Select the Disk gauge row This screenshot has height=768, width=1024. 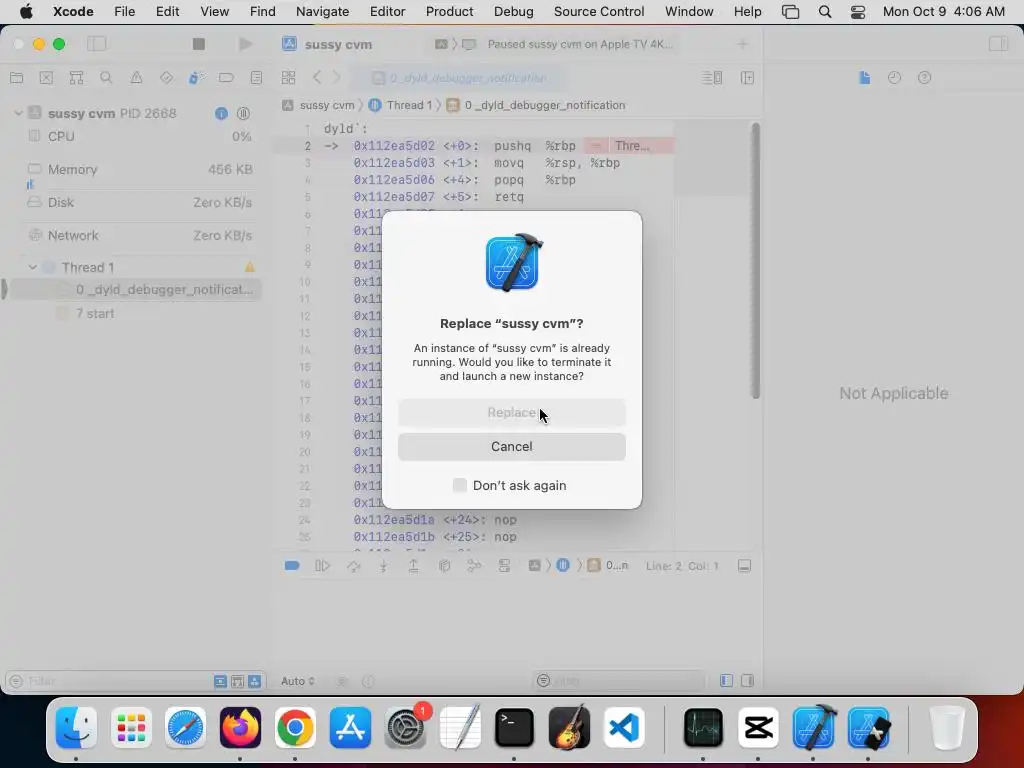click(x=140, y=202)
